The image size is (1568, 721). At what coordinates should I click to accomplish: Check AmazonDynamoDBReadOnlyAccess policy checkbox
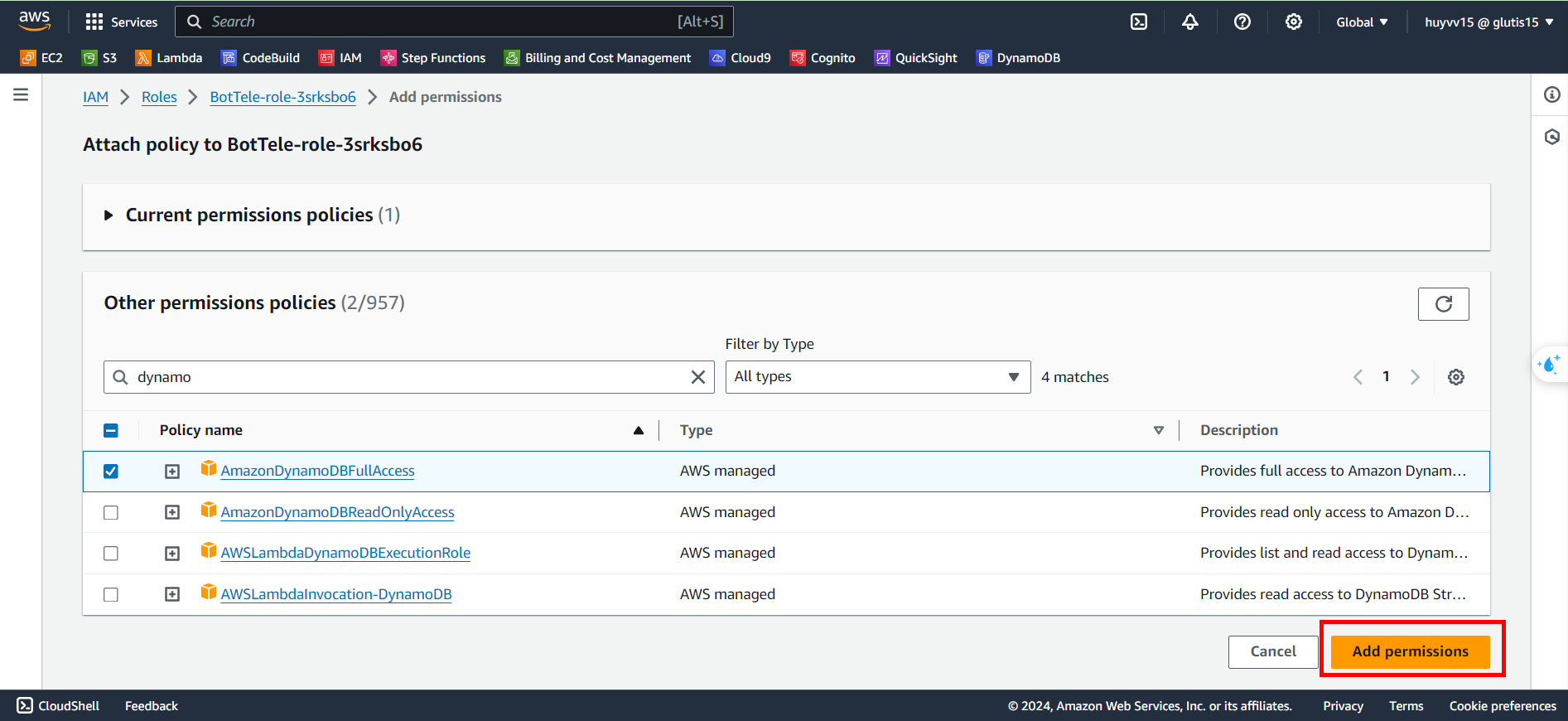111,512
